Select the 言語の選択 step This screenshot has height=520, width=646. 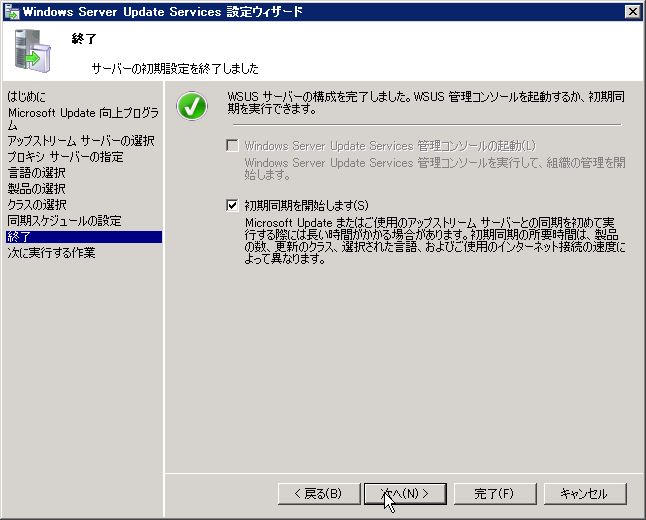point(36,173)
